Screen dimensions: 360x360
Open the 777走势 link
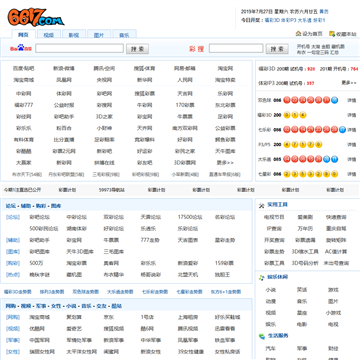click(x=151, y=240)
